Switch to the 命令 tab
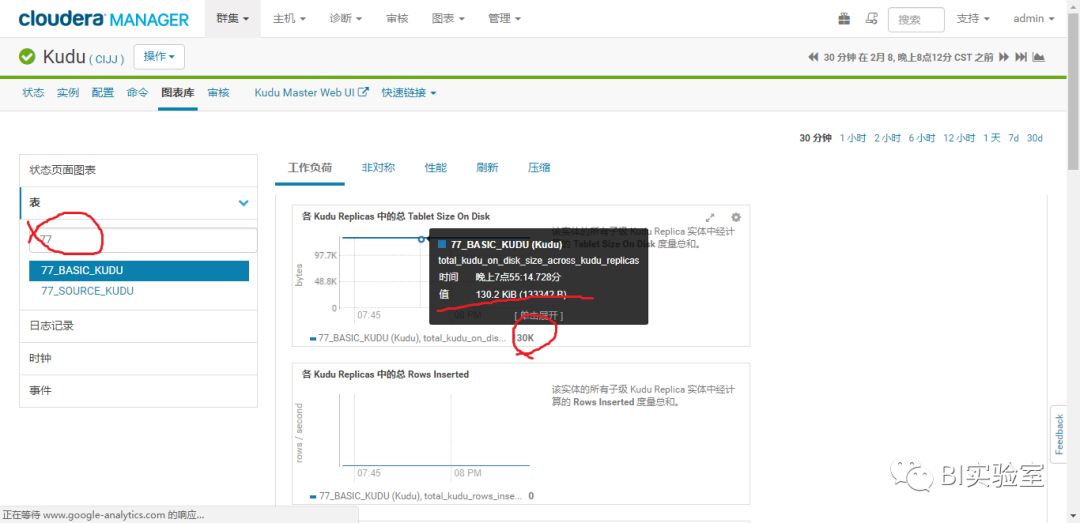The image size is (1080, 523). click(x=137, y=92)
